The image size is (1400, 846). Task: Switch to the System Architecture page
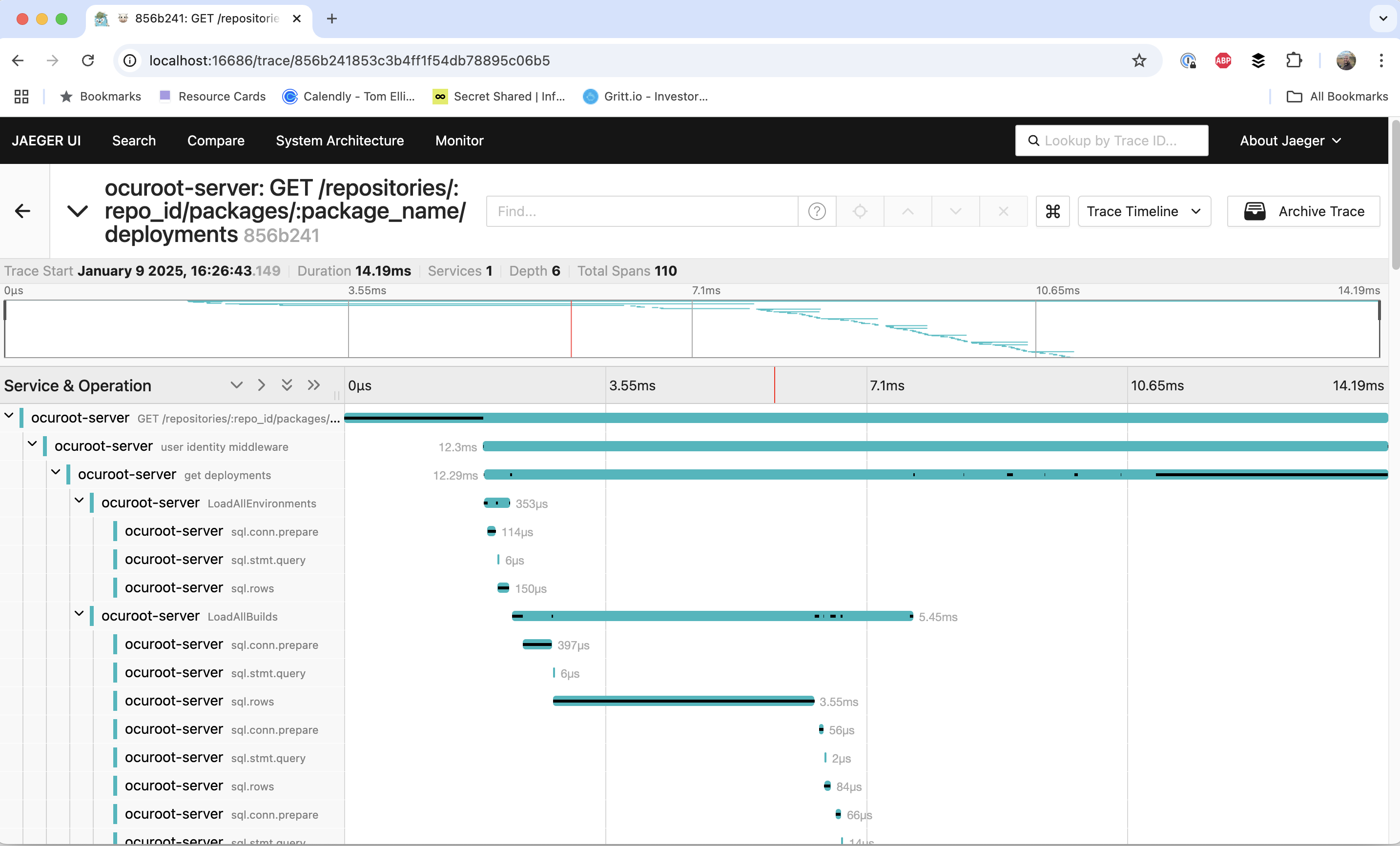pyautogui.click(x=339, y=140)
